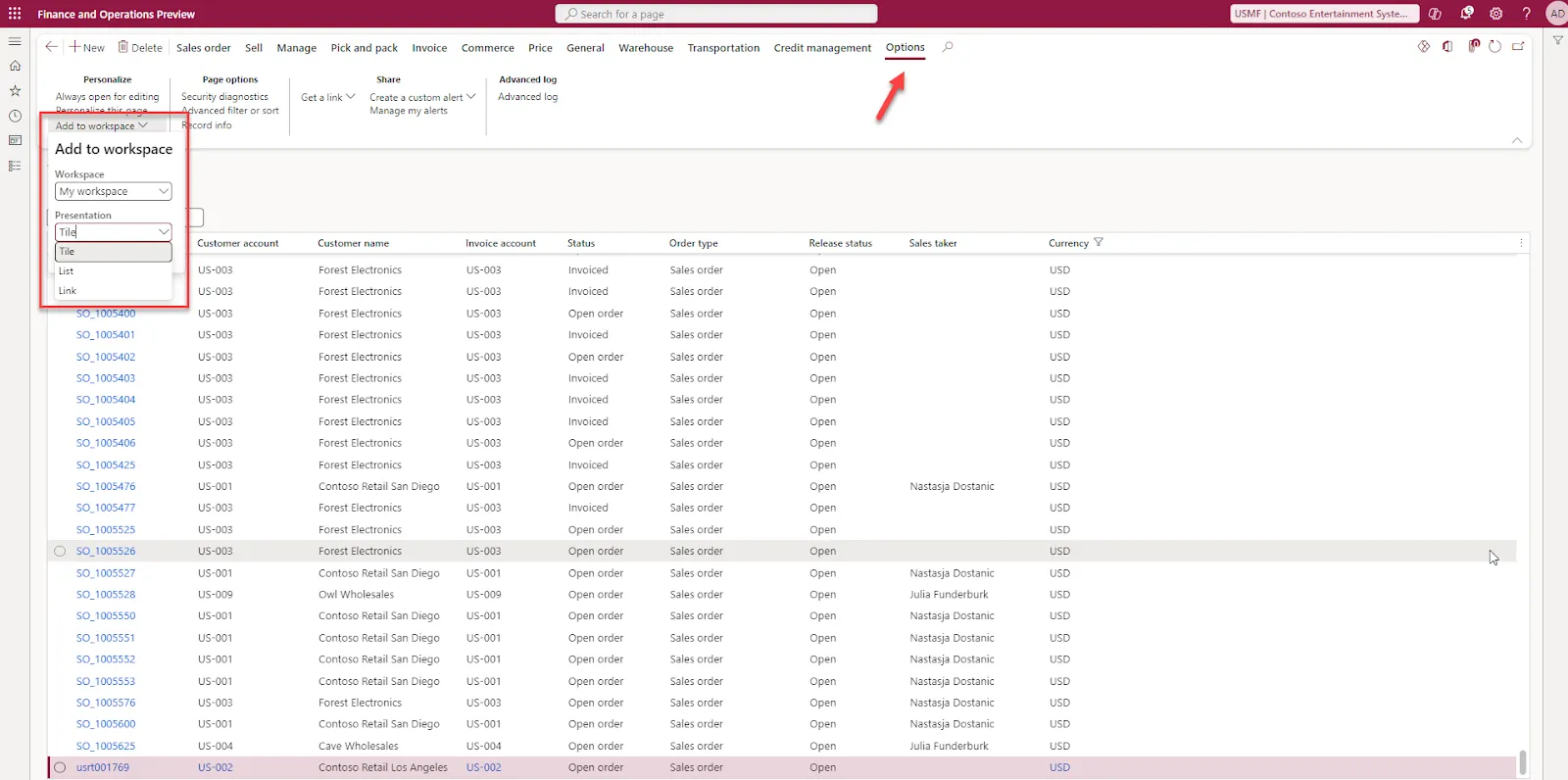Image resolution: width=1568 pixels, height=780 pixels.
Task: Open Favorites star in the sidebar
Action: [x=15, y=90]
